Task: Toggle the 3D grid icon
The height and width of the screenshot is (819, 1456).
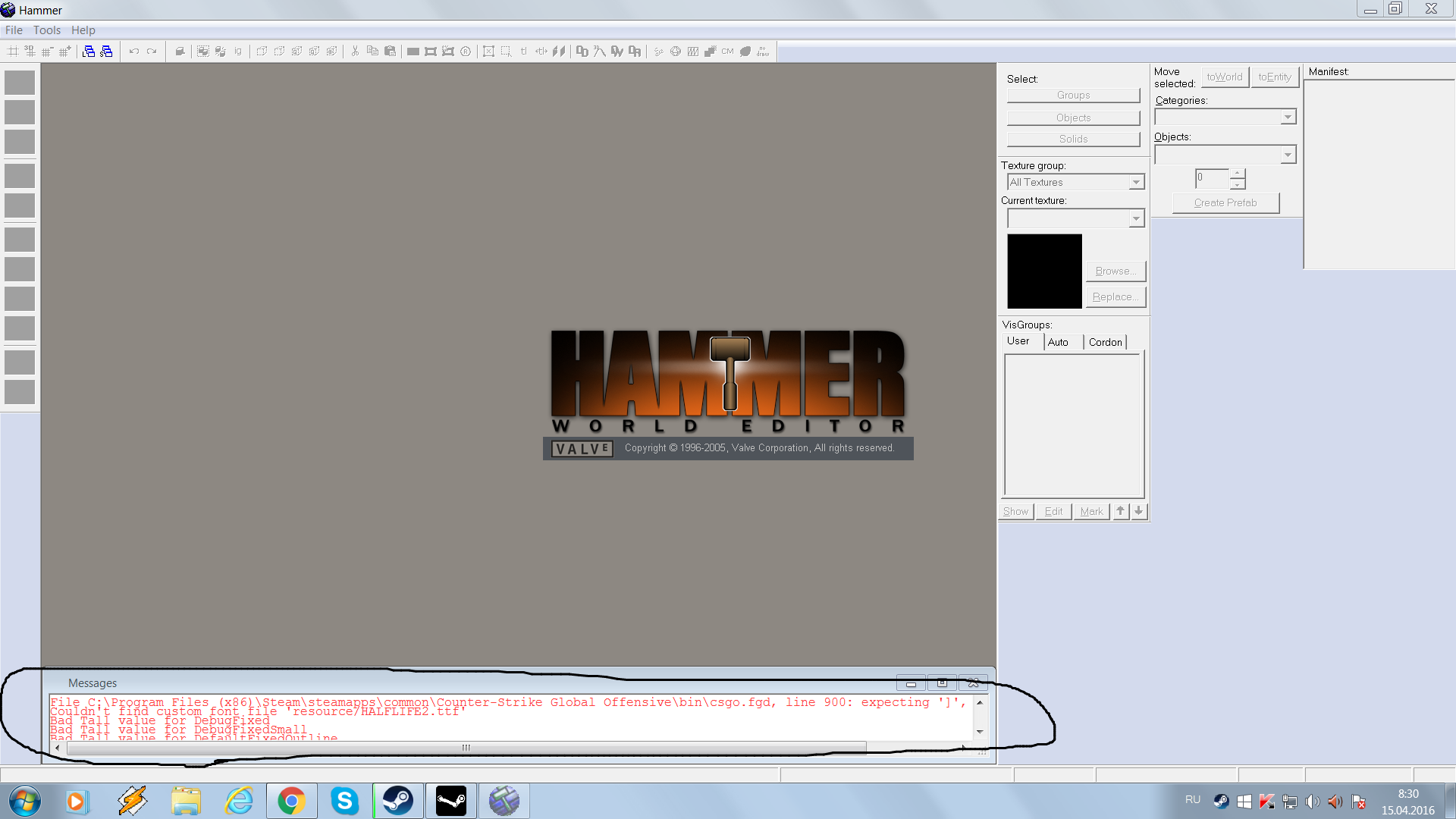Action: [x=30, y=52]
